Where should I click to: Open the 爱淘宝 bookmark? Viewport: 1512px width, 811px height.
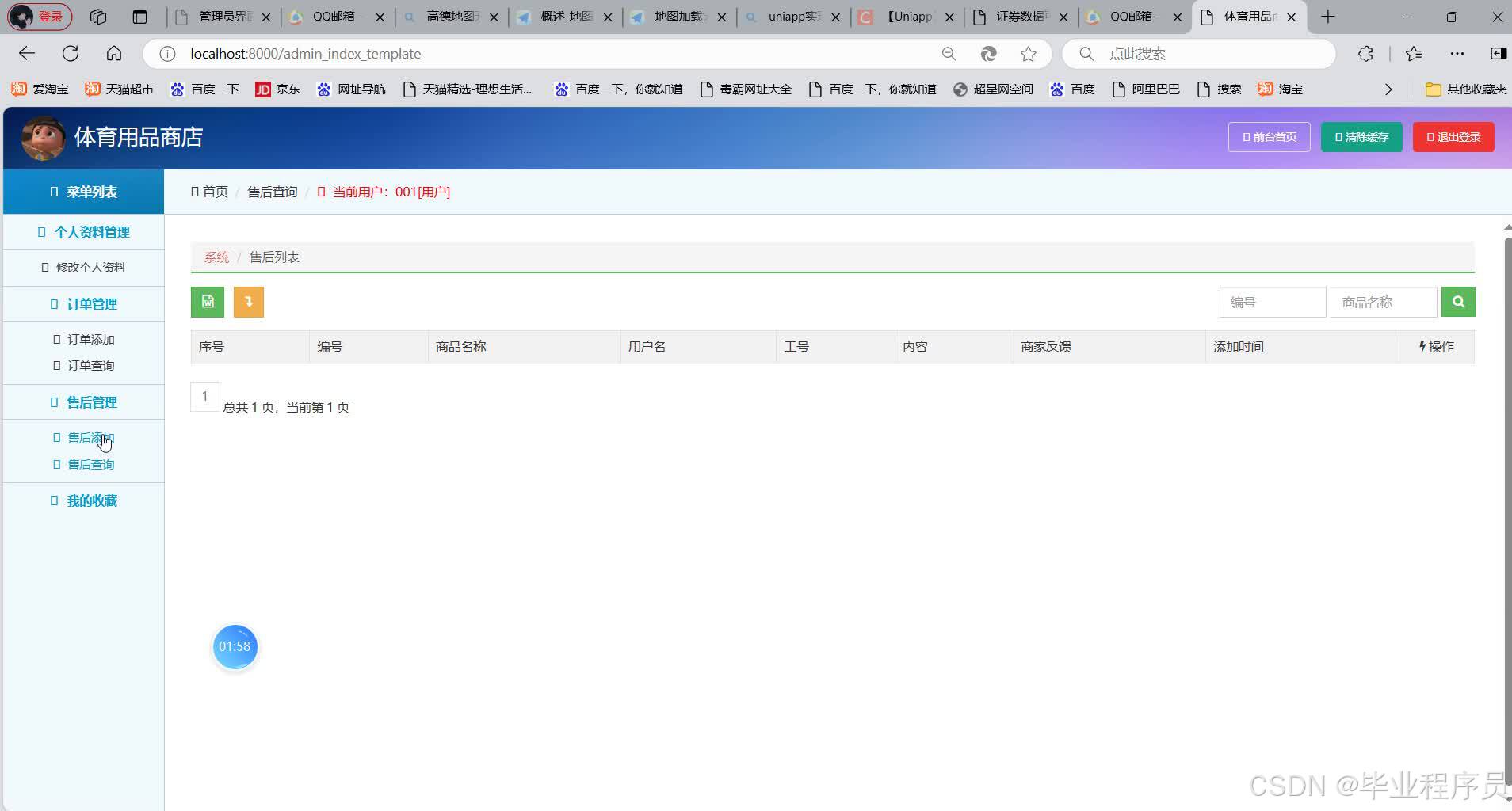tap(40, 89)
